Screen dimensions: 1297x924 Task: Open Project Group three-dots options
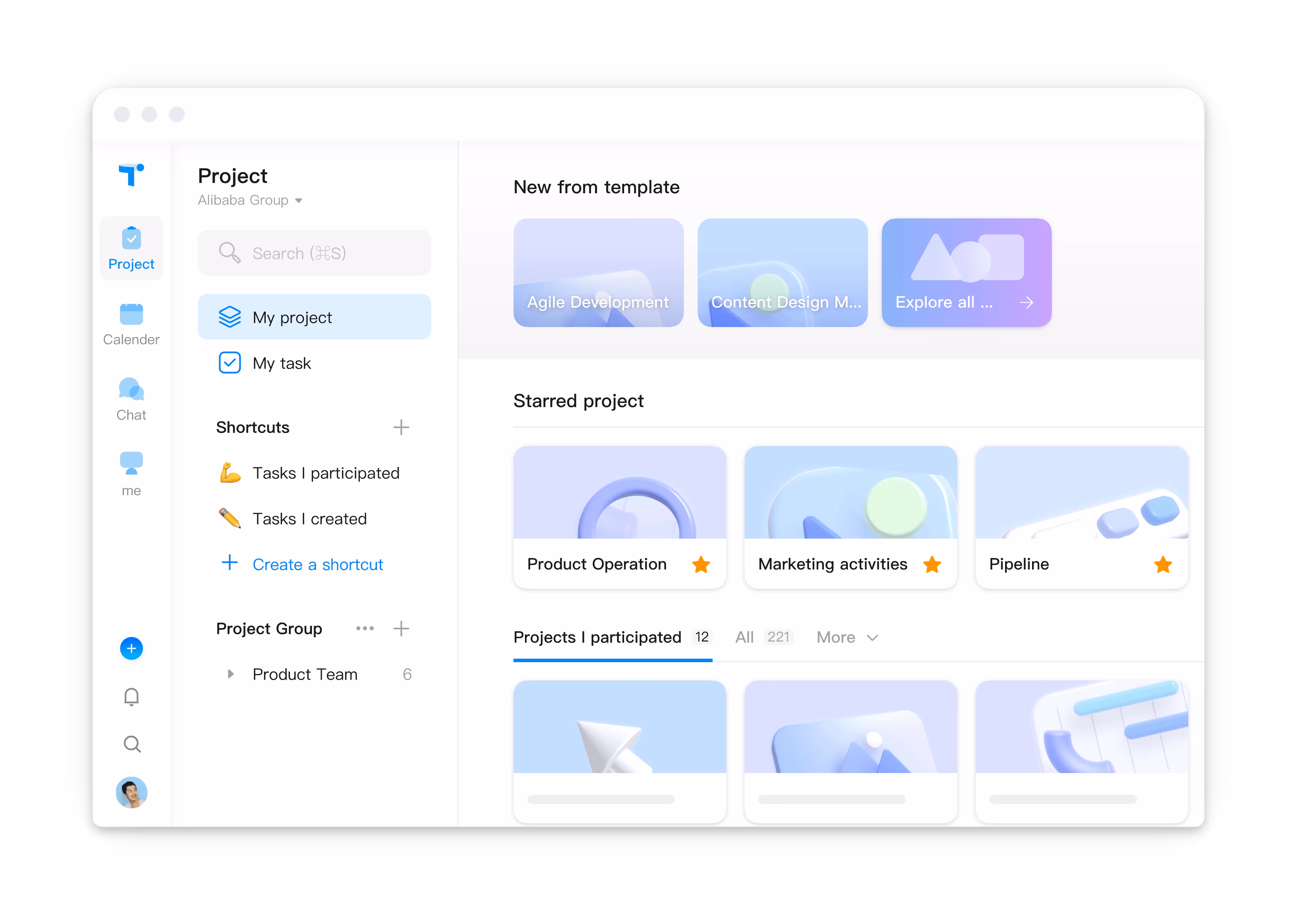click(365, 629)
